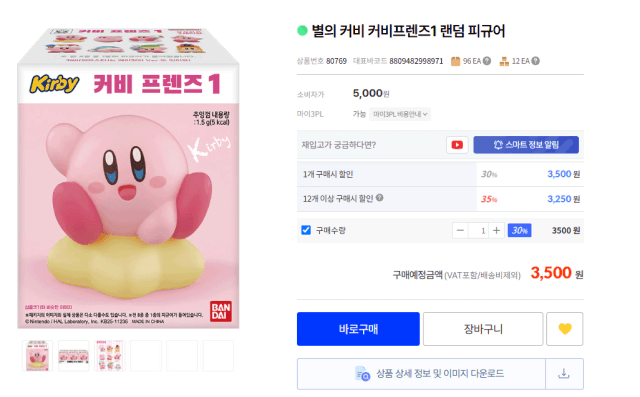Increase quantity with the plus button
The width and height of the screenshot is (640, 397).
pos(496,231)
